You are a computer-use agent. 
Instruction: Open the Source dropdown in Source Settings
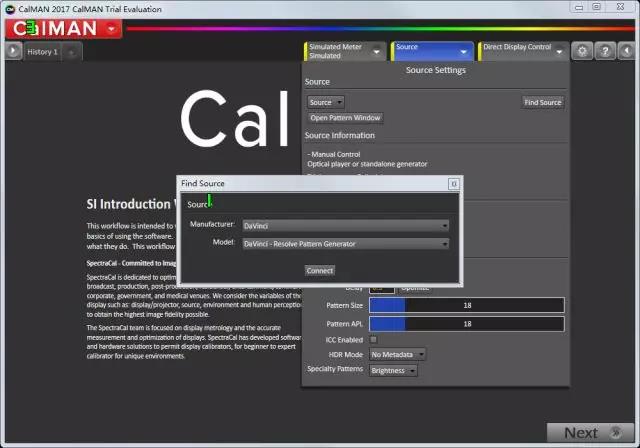[x=326, y=102]
